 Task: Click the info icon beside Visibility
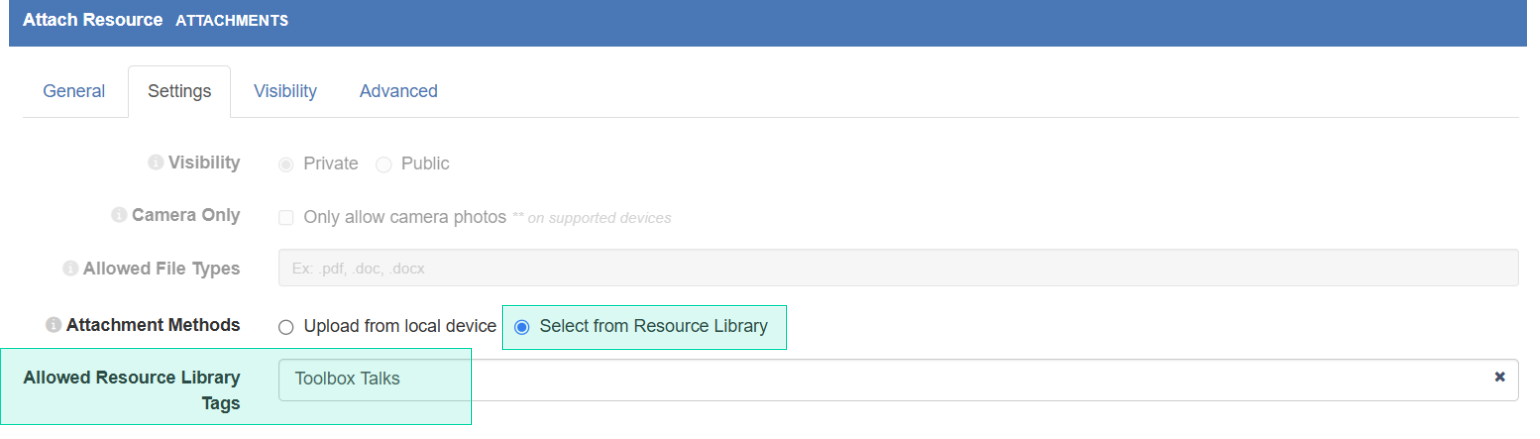point(155,163)
